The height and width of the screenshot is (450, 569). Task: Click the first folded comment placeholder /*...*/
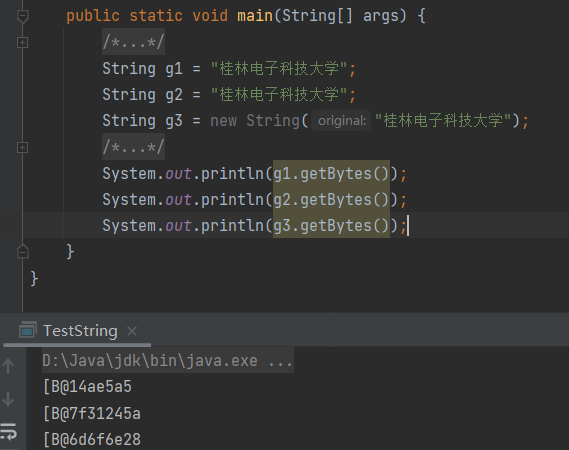click(x=133, y=42)
